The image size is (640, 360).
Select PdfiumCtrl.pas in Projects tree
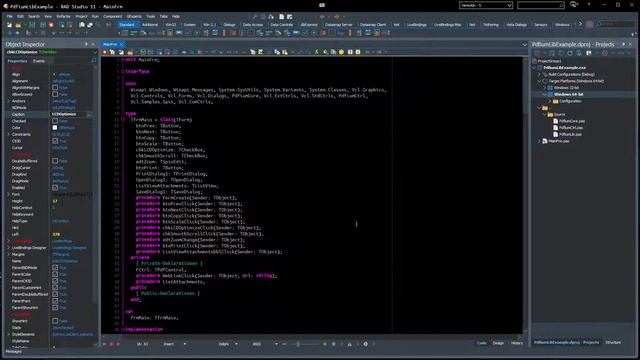point(571,128)
